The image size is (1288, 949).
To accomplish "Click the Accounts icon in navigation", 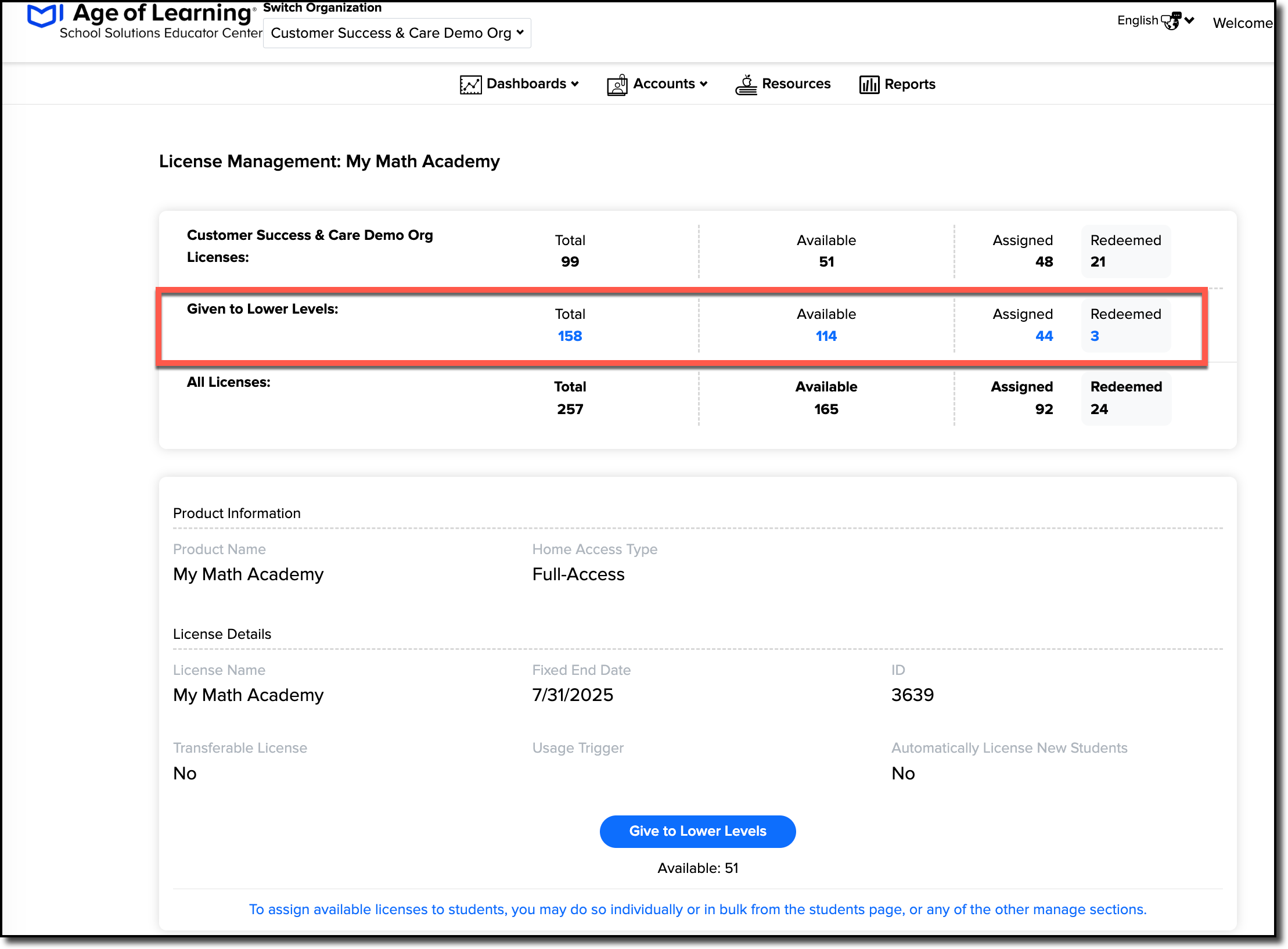I will pyautogui.click(x=617, y=85).
